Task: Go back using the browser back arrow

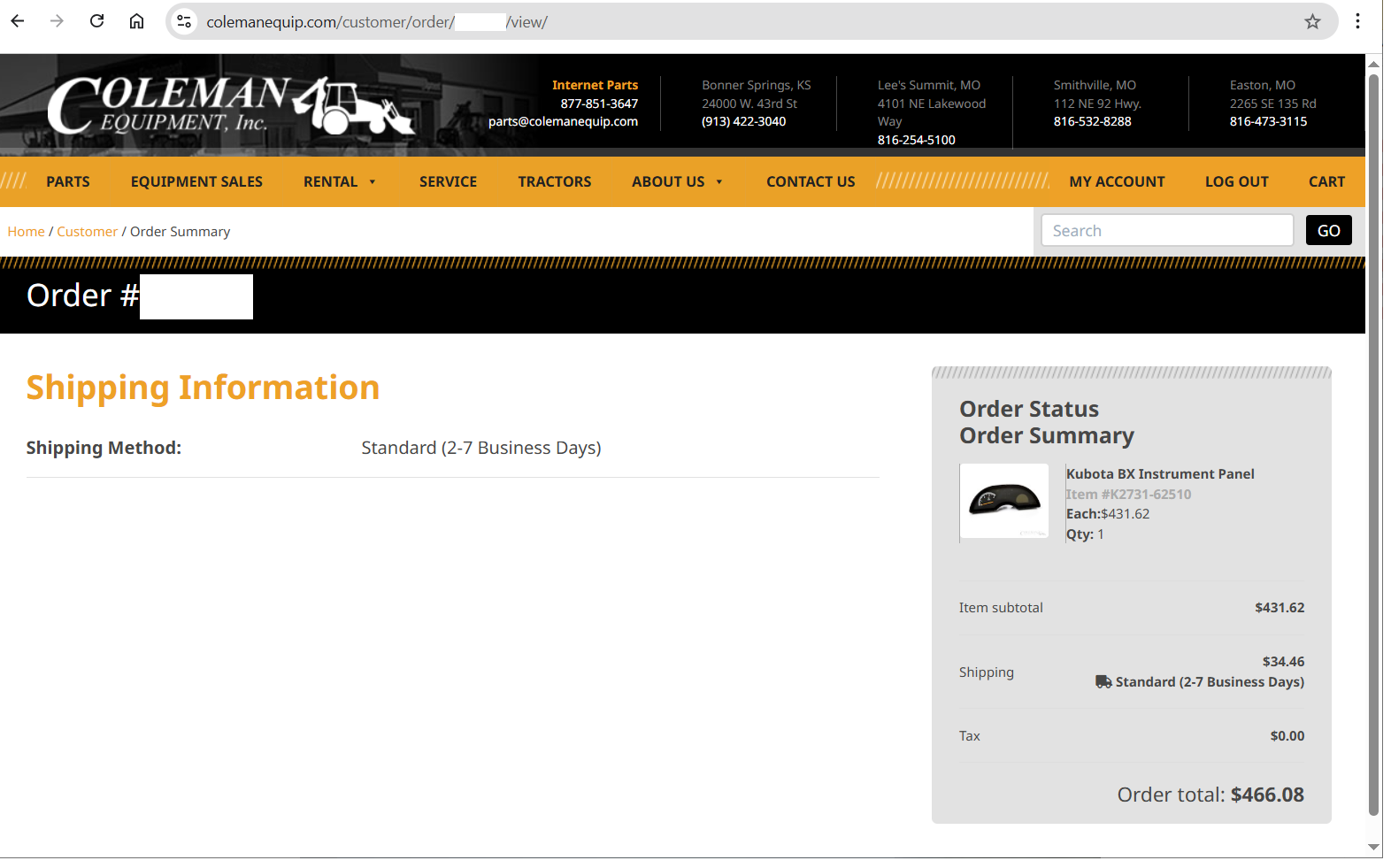Action: coord(18,21)
